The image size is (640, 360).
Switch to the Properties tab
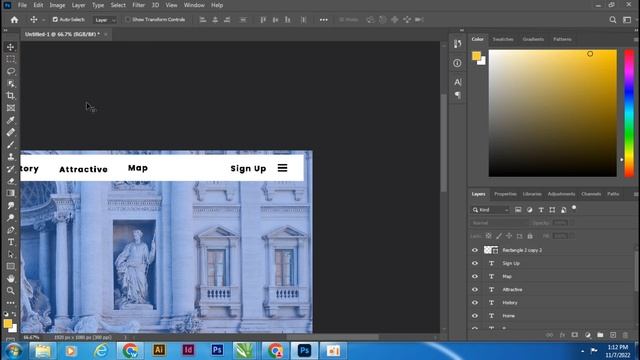click(x=505, y=194)
